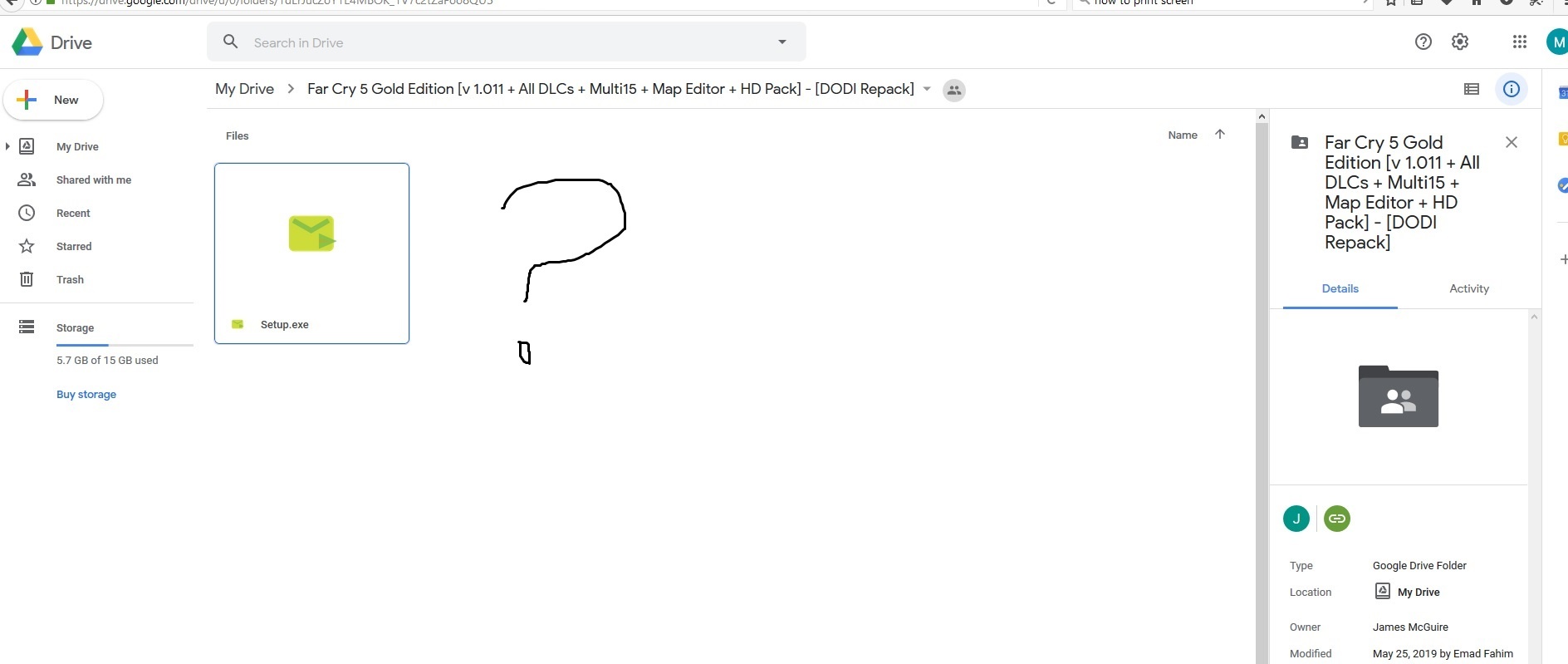Reverse sort direction arrow next to Name
Image resolution: width=1568 pixels, height=664 pixels.
pyautogui.click(x=1219, y=135)
